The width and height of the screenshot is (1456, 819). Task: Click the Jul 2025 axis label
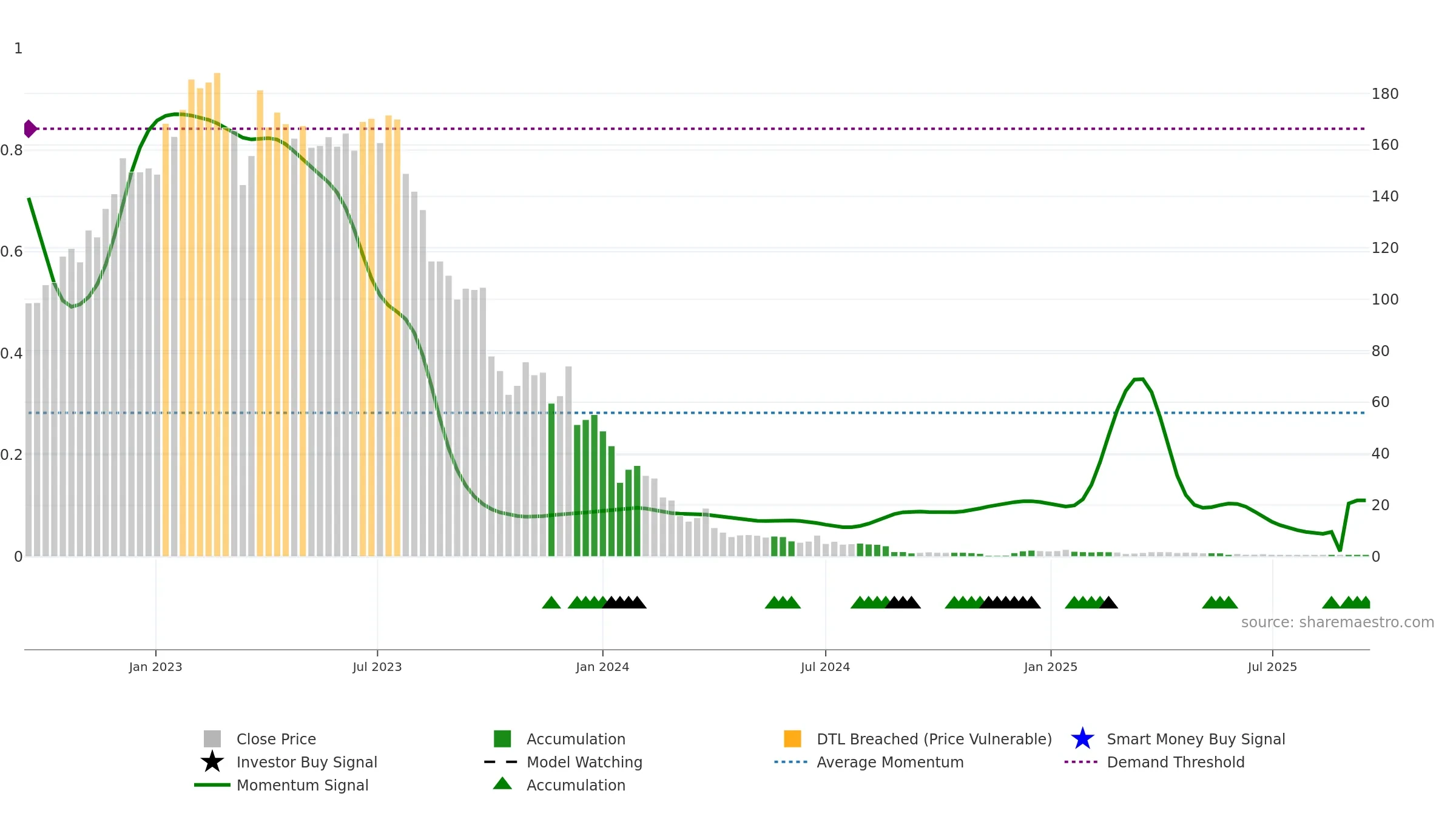coord(1272,667)
